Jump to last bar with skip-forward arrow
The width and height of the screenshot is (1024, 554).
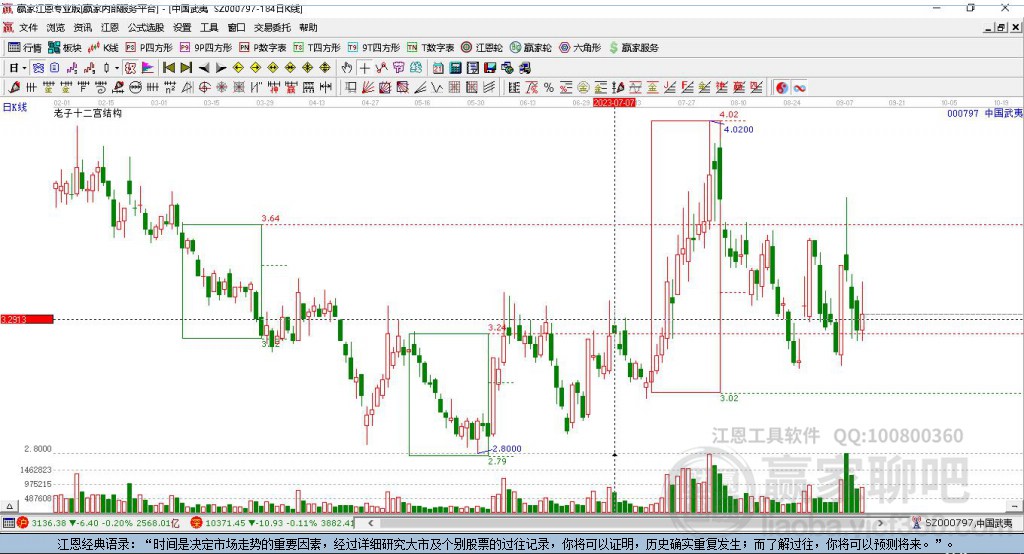(186, 67)
